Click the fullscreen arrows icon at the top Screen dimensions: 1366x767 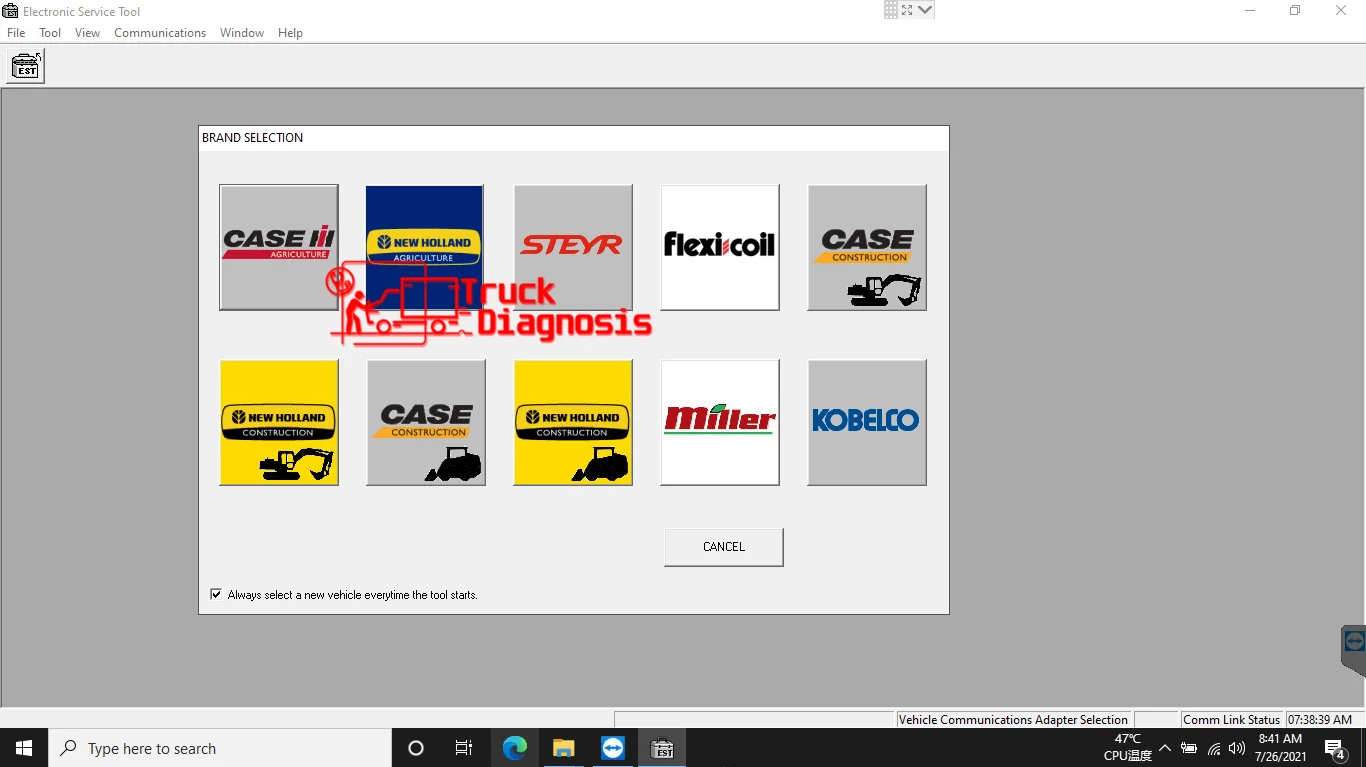(907, 10)
